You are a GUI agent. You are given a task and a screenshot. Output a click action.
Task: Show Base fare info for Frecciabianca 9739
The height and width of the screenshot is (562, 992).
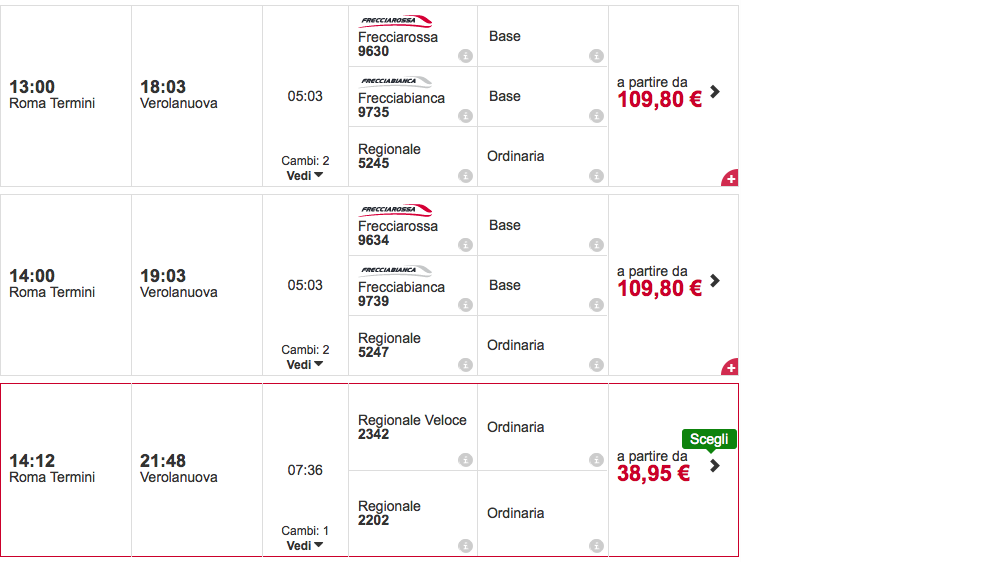pos(597,305)
